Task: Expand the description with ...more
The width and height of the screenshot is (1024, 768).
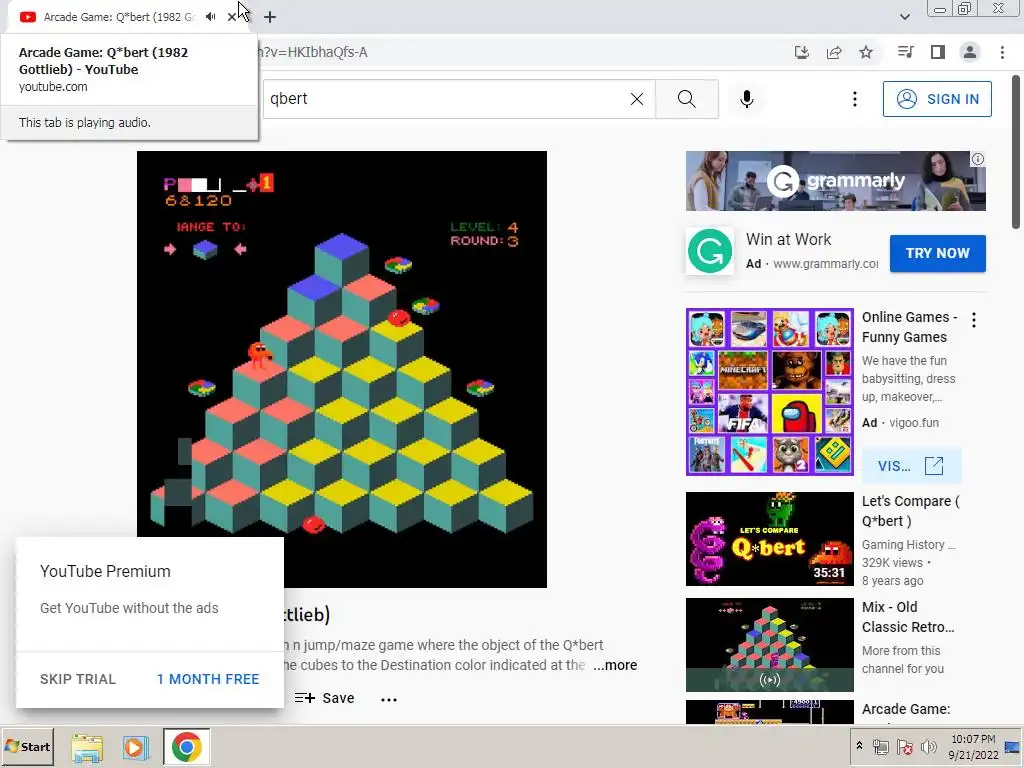Action: [615, 665]
